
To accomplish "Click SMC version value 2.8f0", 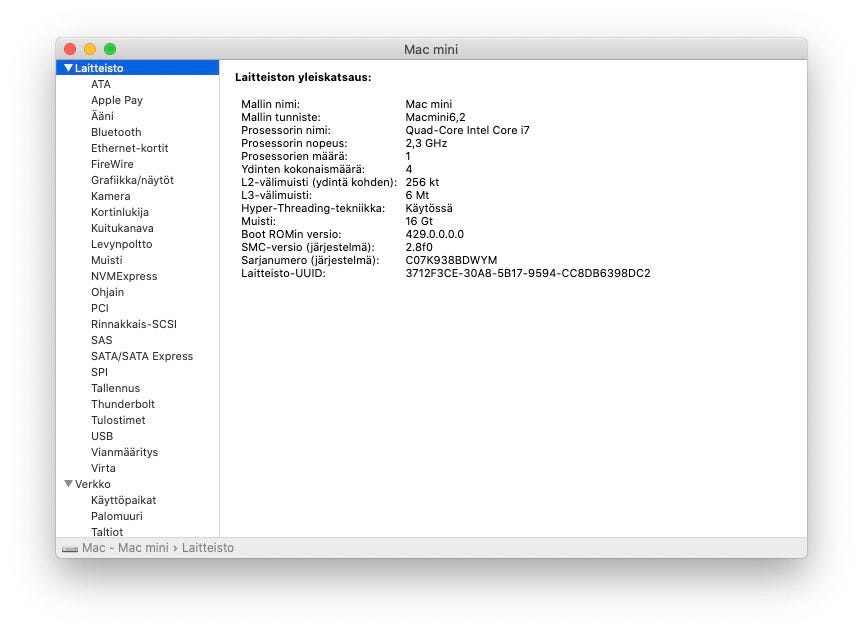I will 419,247.
